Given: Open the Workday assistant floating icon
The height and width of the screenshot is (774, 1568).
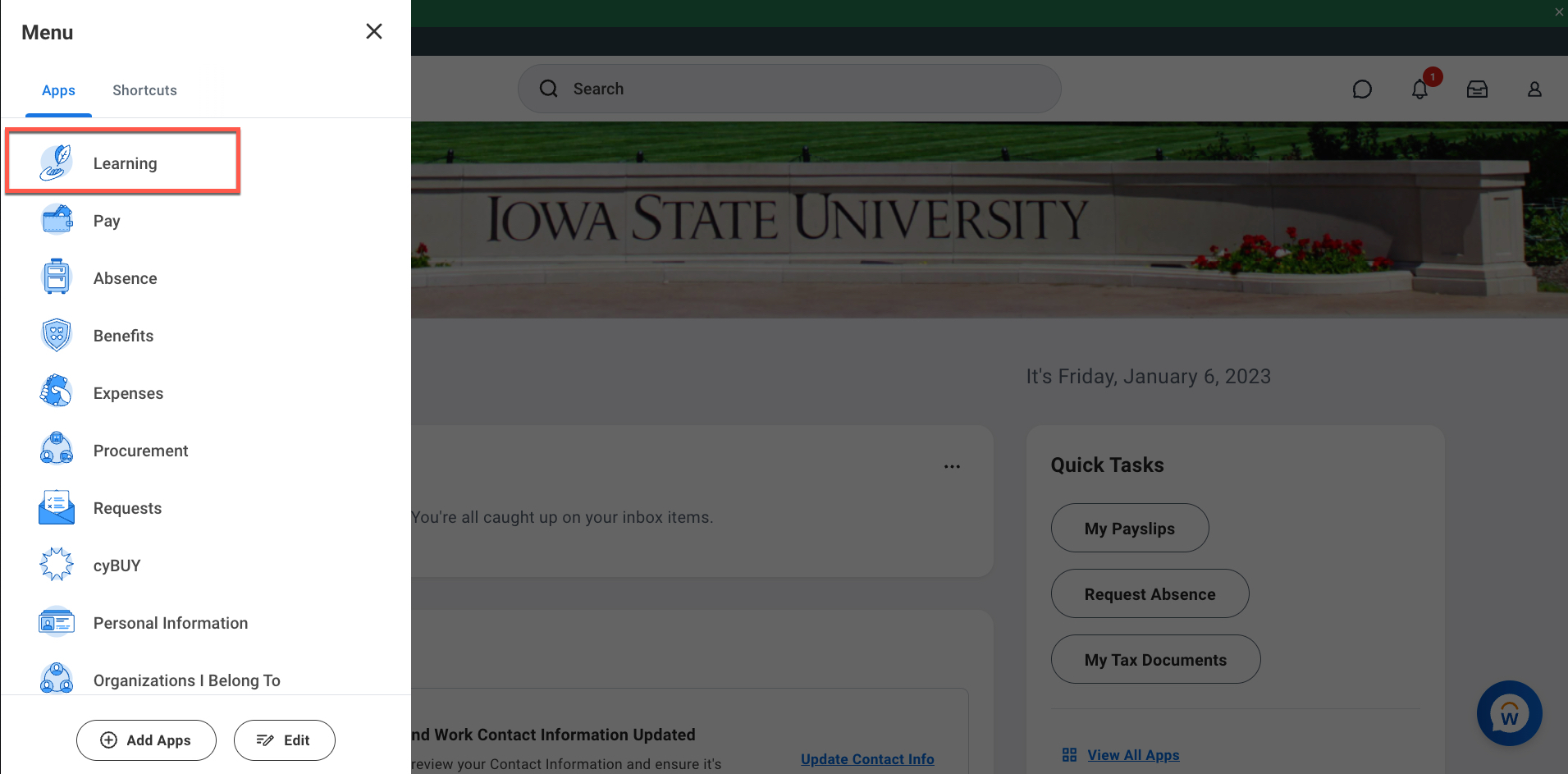Looking at the screenshot, I should coord(1510,713).
